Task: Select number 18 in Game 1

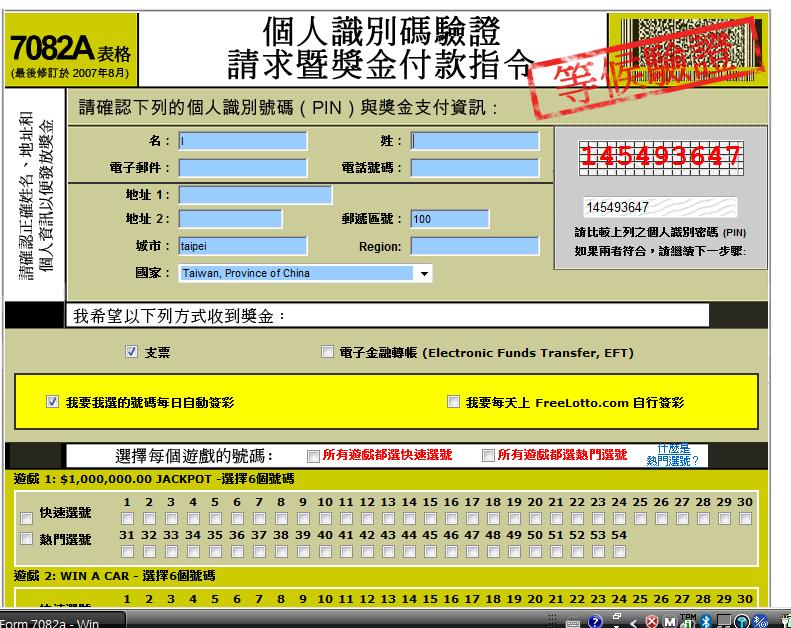Action: [x=493, y=519]
